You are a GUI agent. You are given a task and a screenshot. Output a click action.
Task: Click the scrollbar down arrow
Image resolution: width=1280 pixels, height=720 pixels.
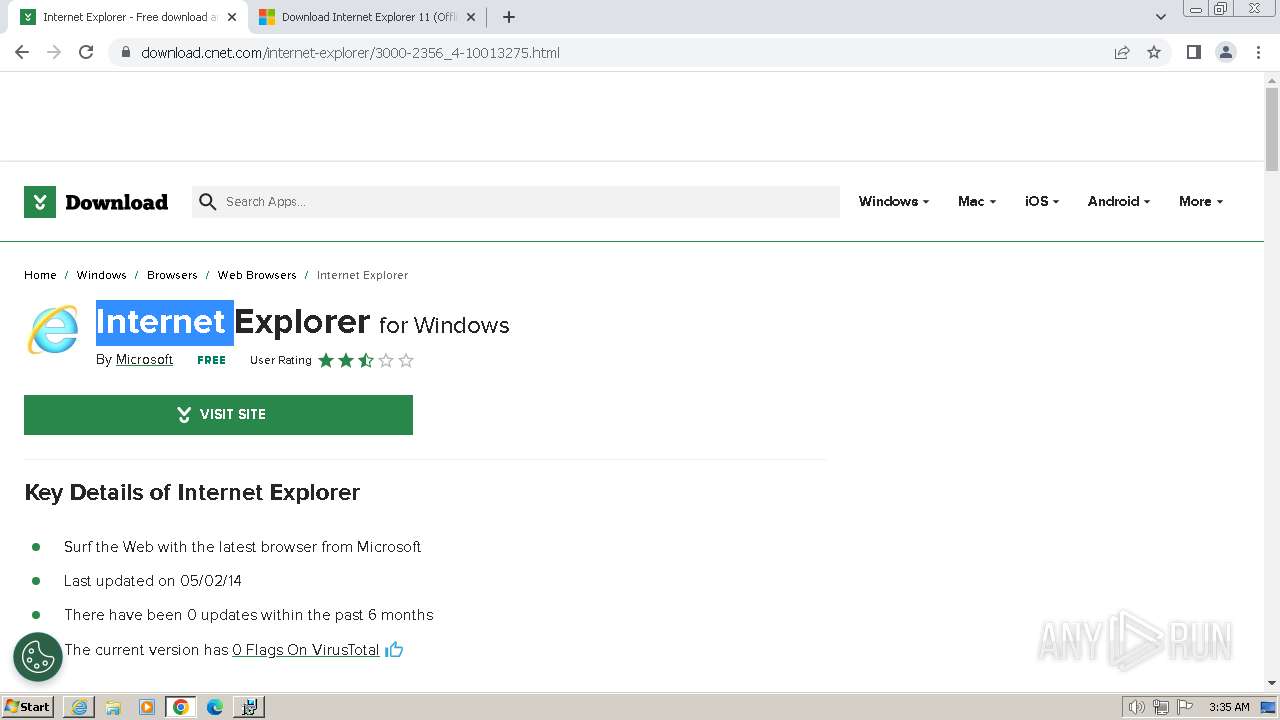pos(1272,683)
